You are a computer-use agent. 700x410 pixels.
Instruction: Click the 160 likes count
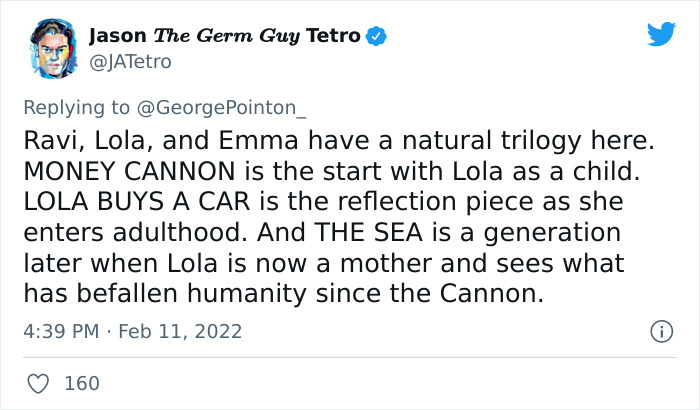click(x=80, y=382)
